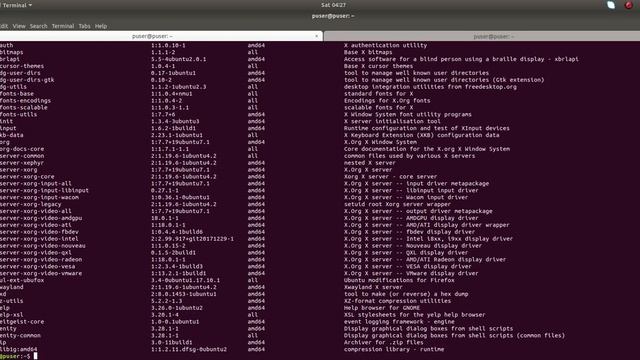Click "tool to make (or reverse) a hex dump"
The width and height of the screenshot is (640, 360).
(x=406, y=294)
